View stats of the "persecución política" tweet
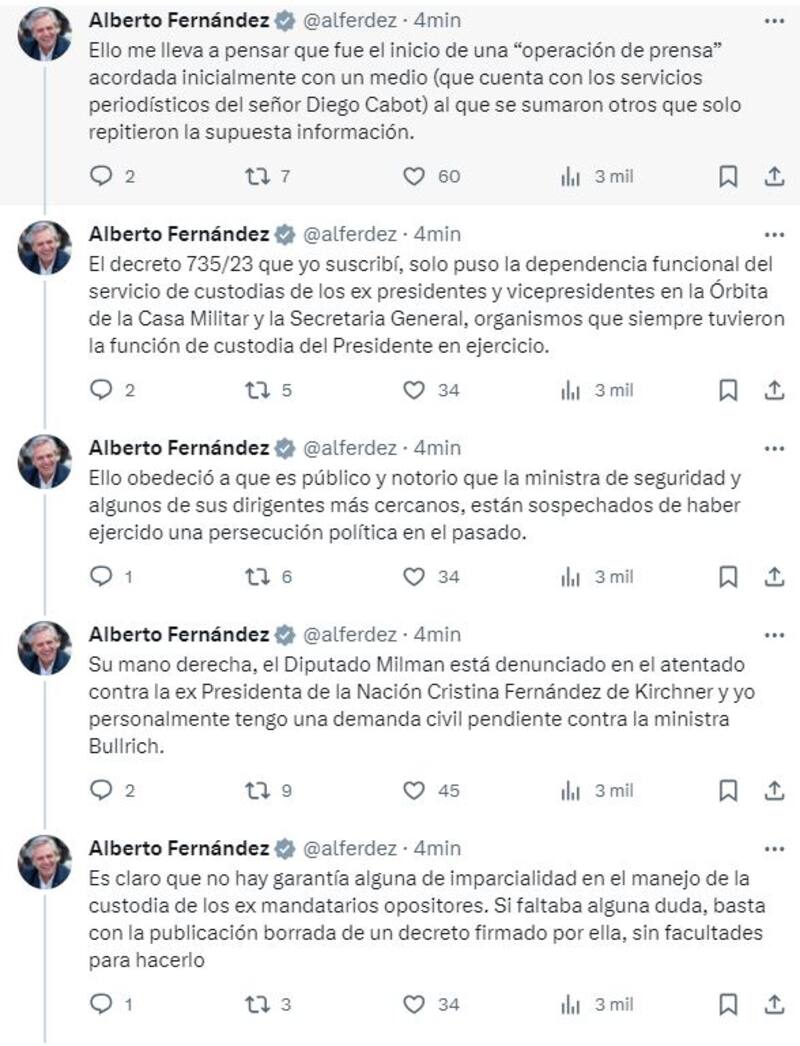This screenshot has width=800, height=1046. (x=571, y=577)
